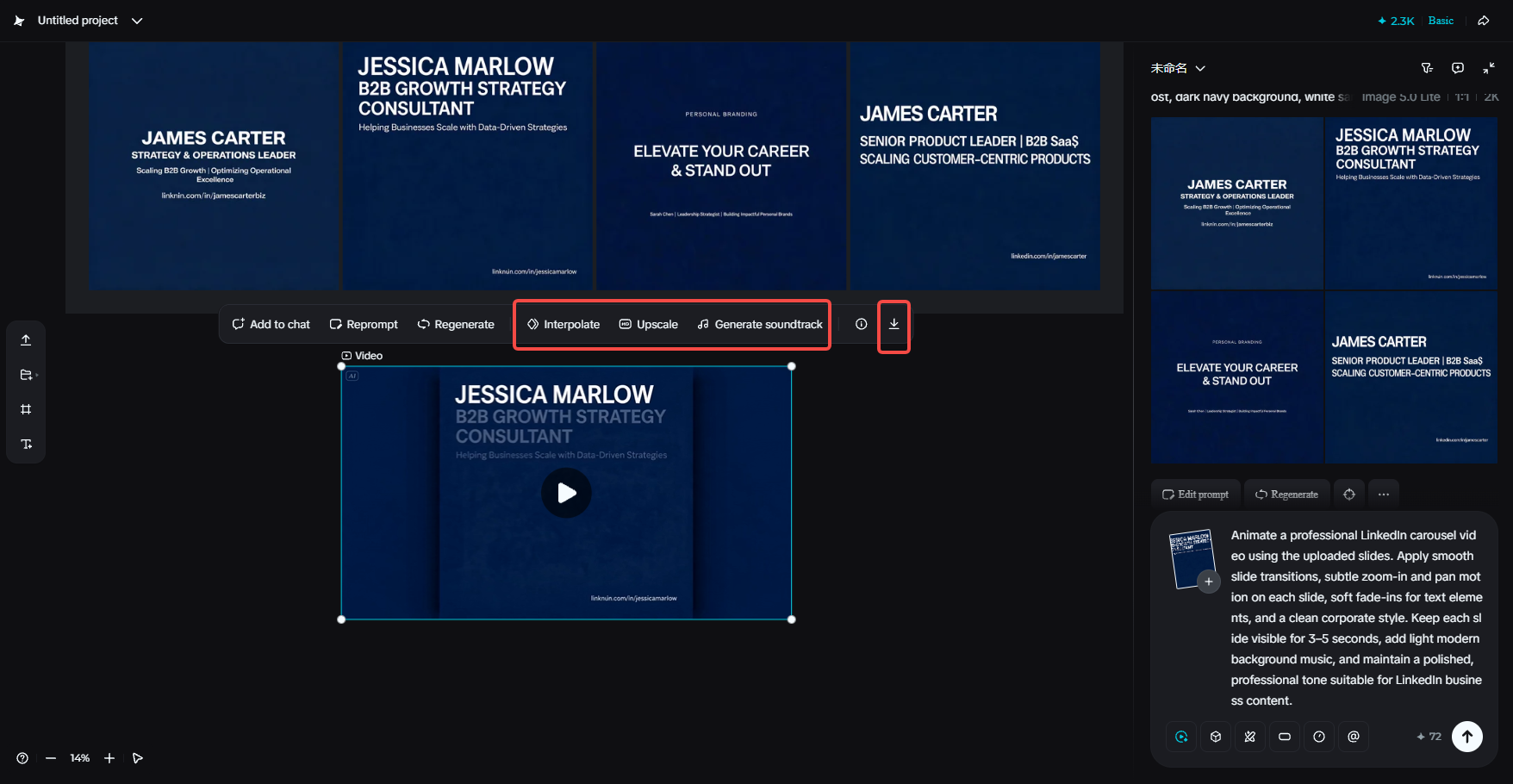Play the Jessica Marlow video
Image resolution: width=1513 pixels, height=784 pixels.
(566, 493)
